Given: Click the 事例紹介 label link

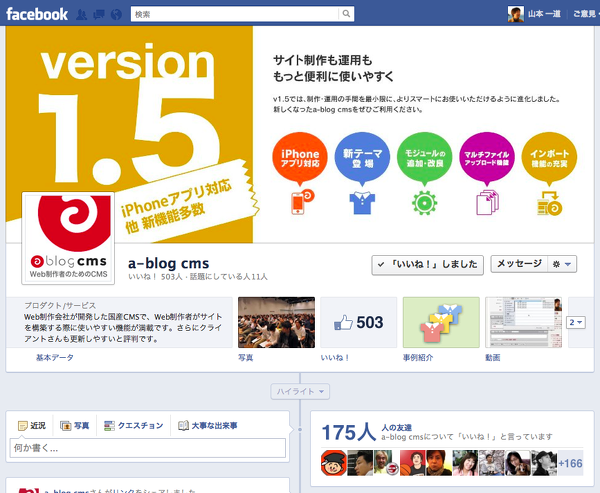Looking at the screenshot, I should coord(418,358).
